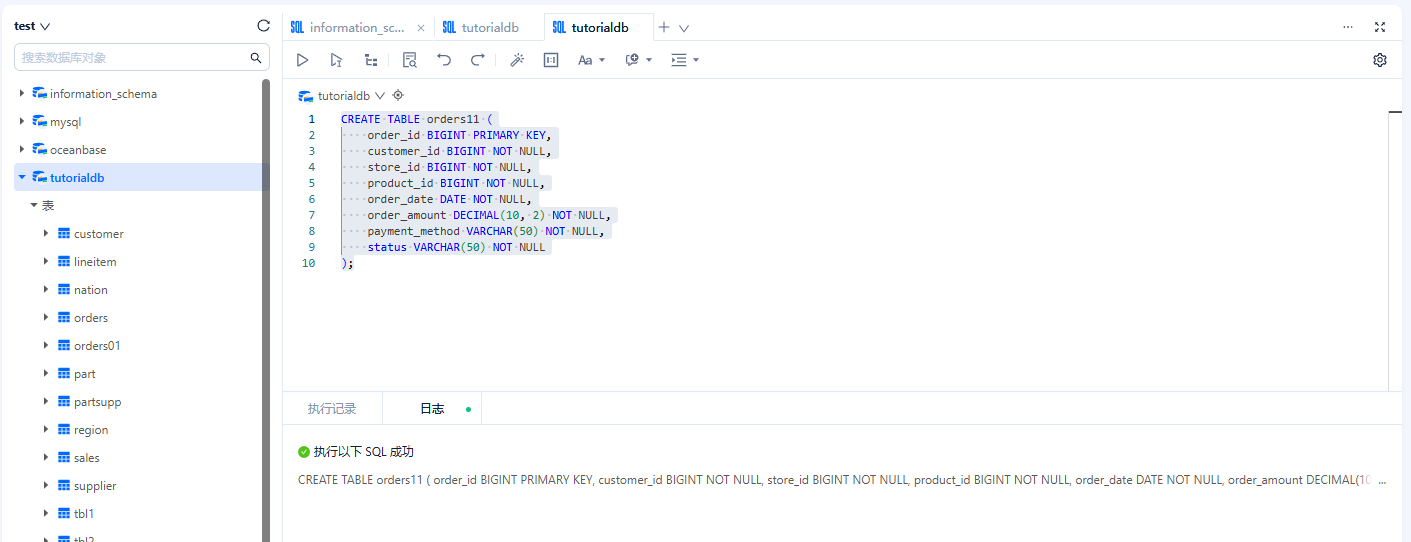Open the 执行记录 tab

332,409
